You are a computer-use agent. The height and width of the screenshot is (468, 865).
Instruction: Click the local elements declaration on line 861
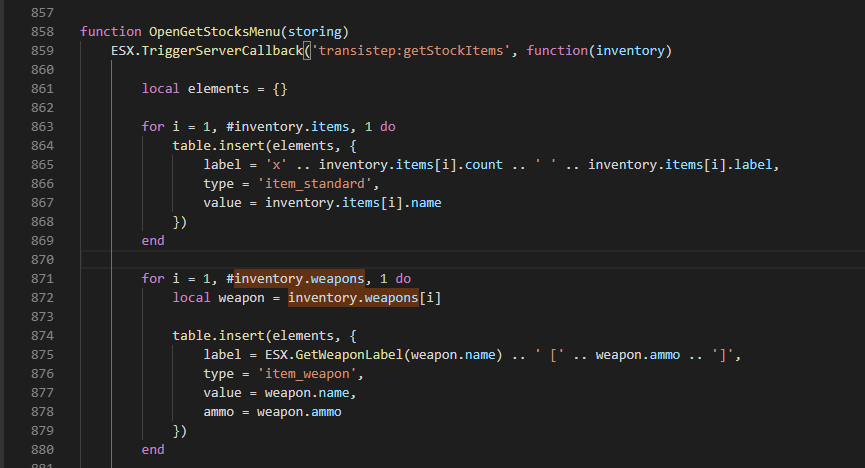[214, 89]
